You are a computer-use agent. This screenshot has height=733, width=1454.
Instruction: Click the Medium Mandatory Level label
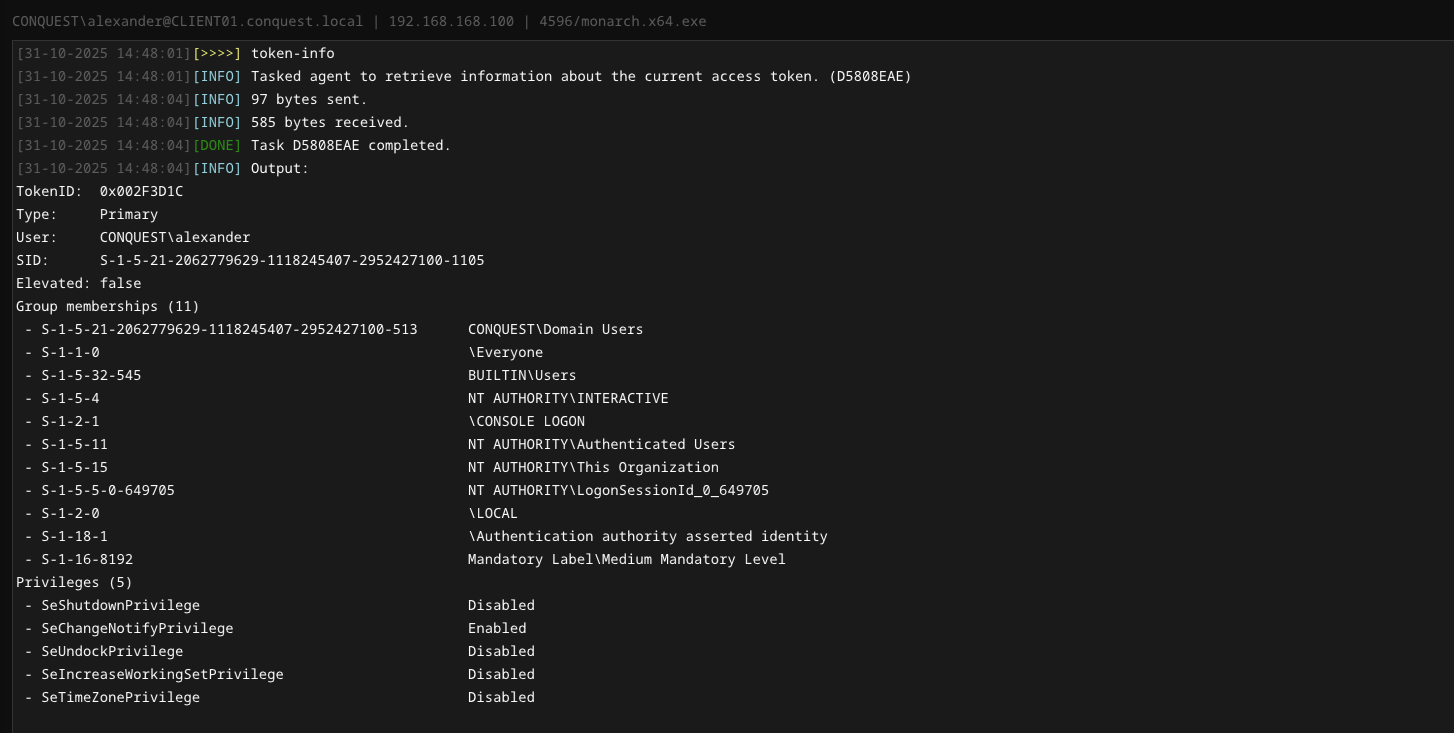pyautogui.click(x=626, y=559)
